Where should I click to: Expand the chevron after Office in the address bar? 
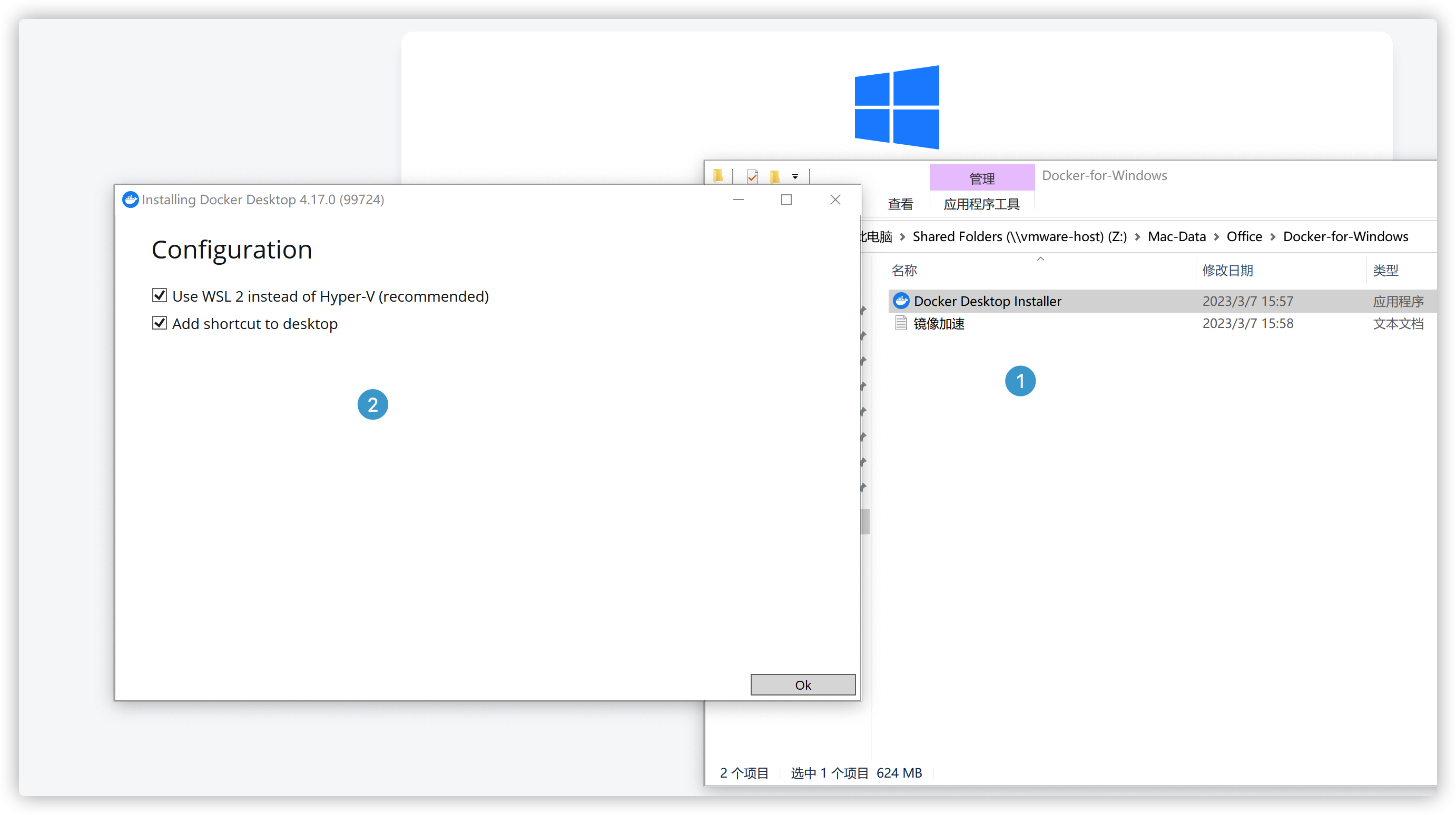pos(1273,236)
